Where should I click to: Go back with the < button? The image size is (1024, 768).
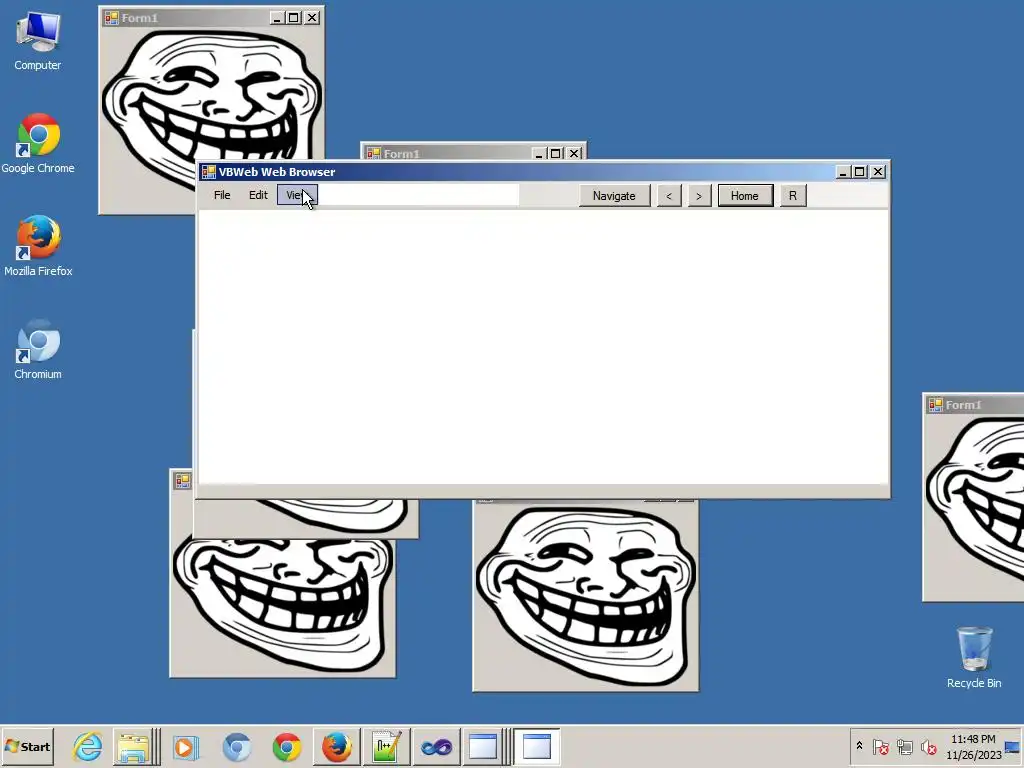coord(669,196)
